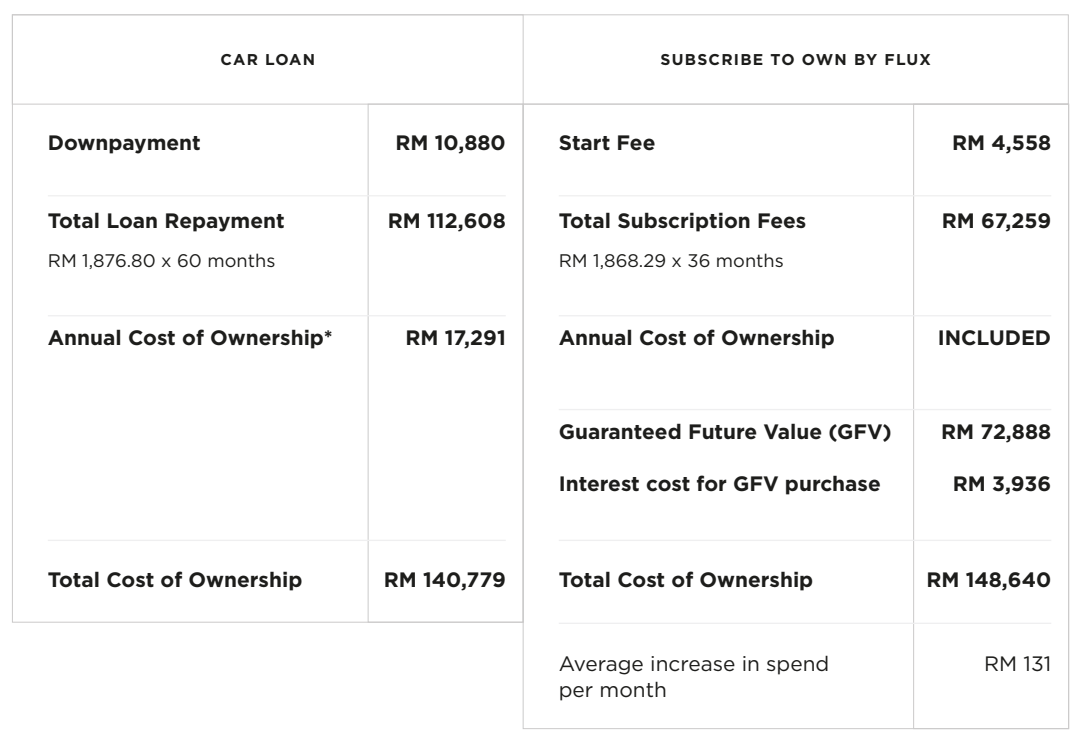
Task: Click the RM 140,779 total cost value
Action: (445, 580)
